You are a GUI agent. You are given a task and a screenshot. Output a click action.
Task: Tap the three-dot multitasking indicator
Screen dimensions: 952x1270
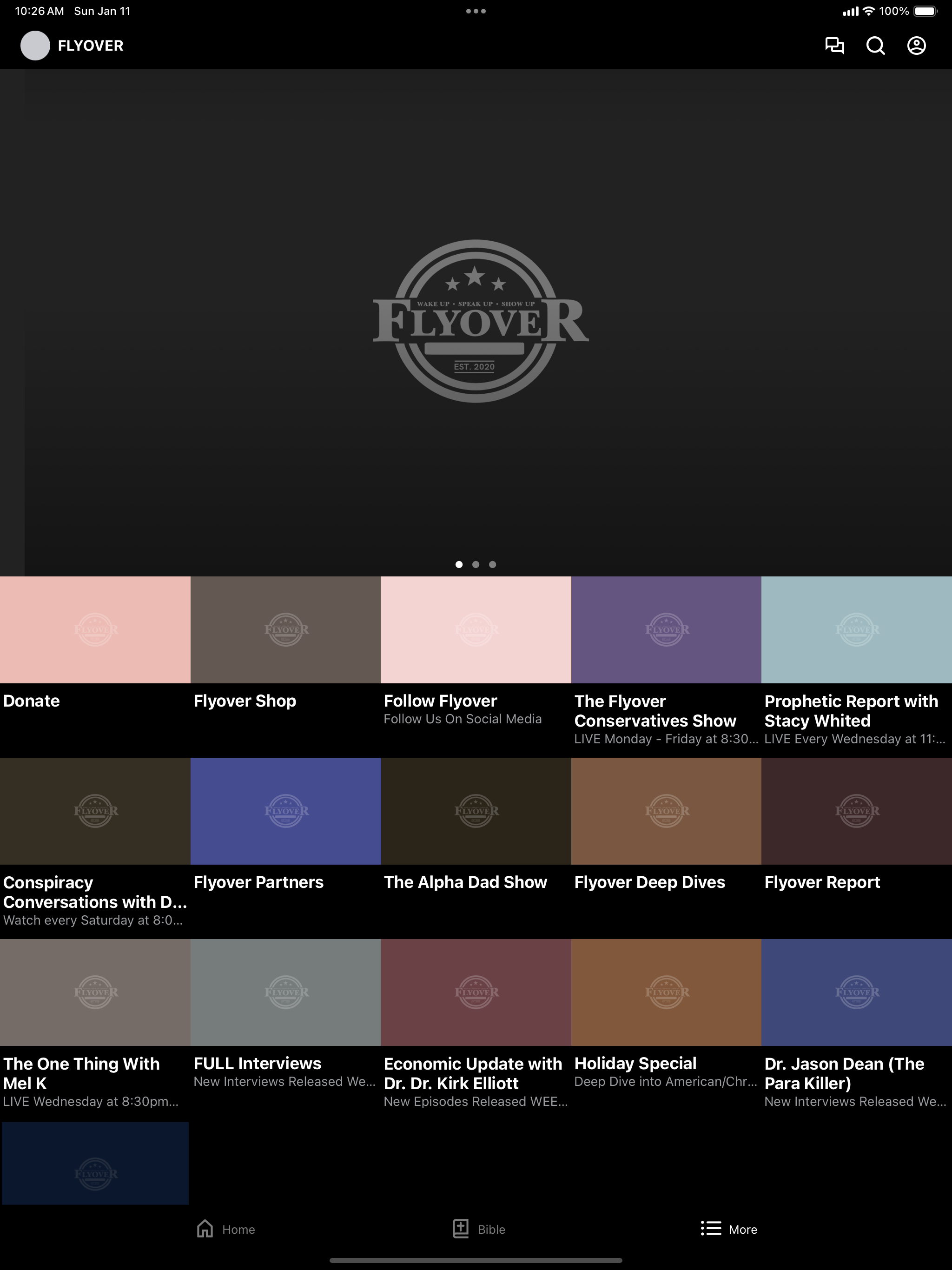tap(476, 11)
